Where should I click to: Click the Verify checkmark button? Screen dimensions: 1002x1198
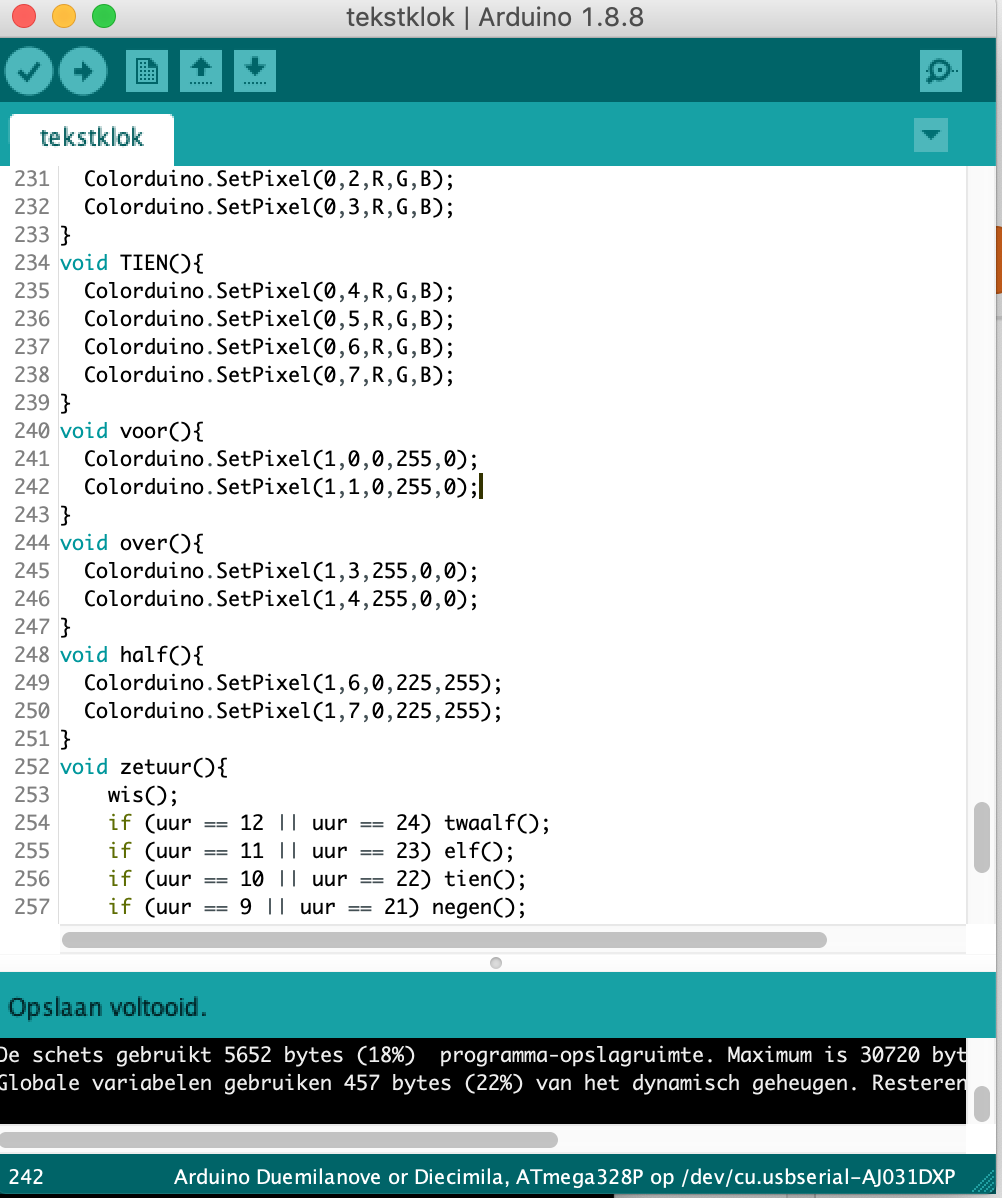click(x=29, y=72)
